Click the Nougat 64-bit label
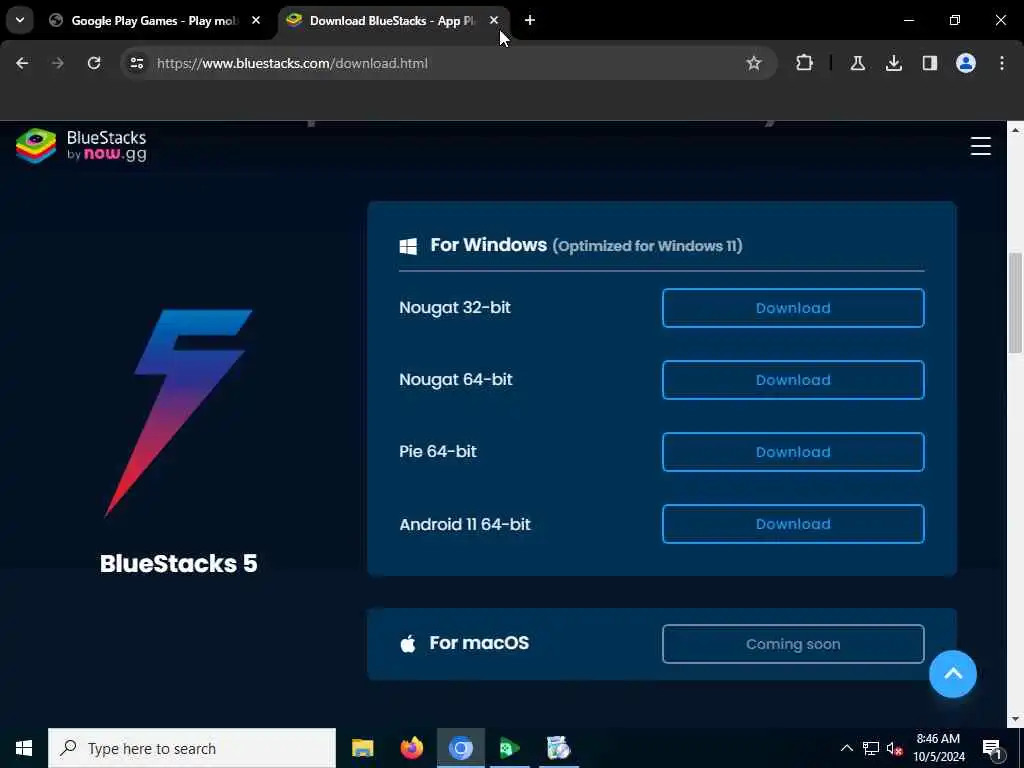Image resolution: width=1024 pixels, height=768 pixels. [455, 379]
